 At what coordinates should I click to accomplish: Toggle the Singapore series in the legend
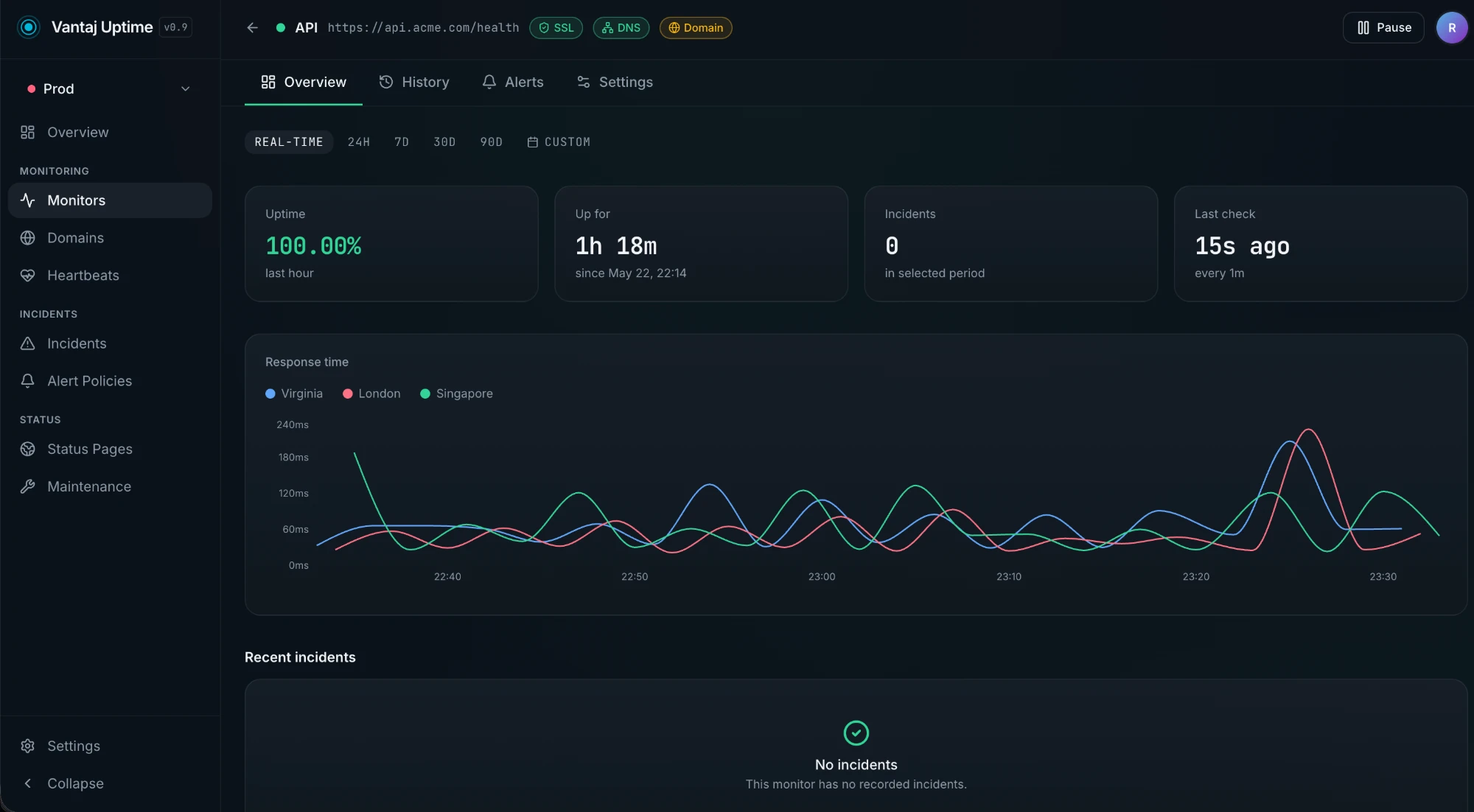coord(456,393)
